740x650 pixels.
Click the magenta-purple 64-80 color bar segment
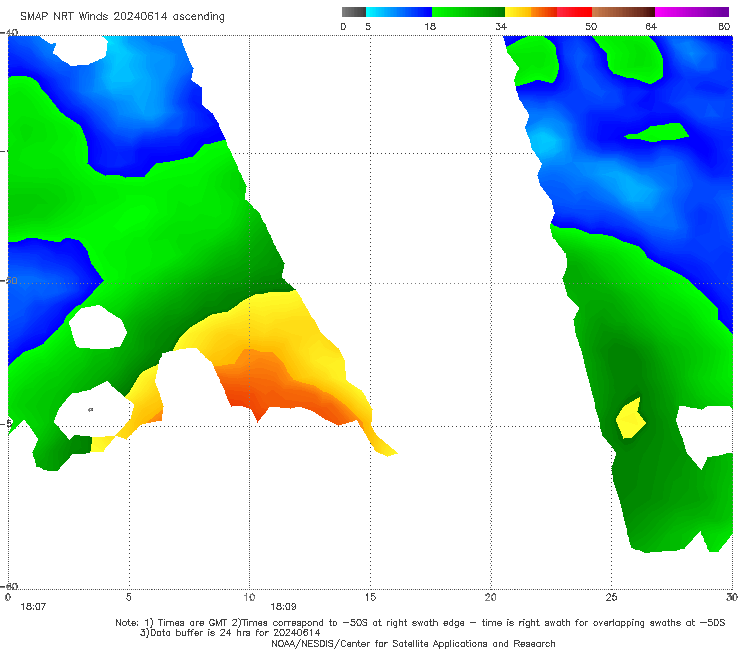click(x=692, y=12)
